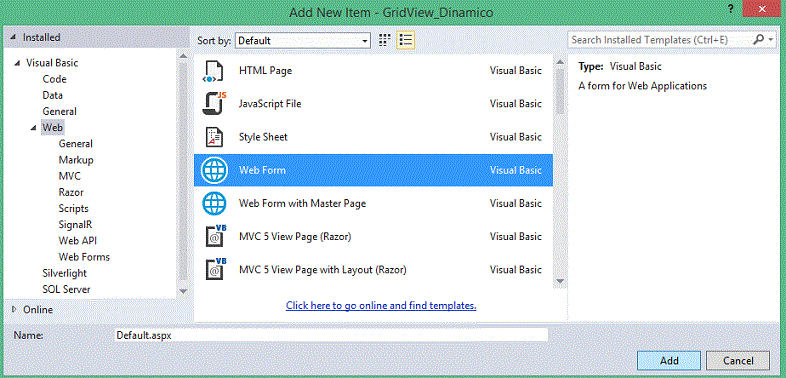
Task: Click the globe icon of Web Form
Action: [x=214, y=170]
